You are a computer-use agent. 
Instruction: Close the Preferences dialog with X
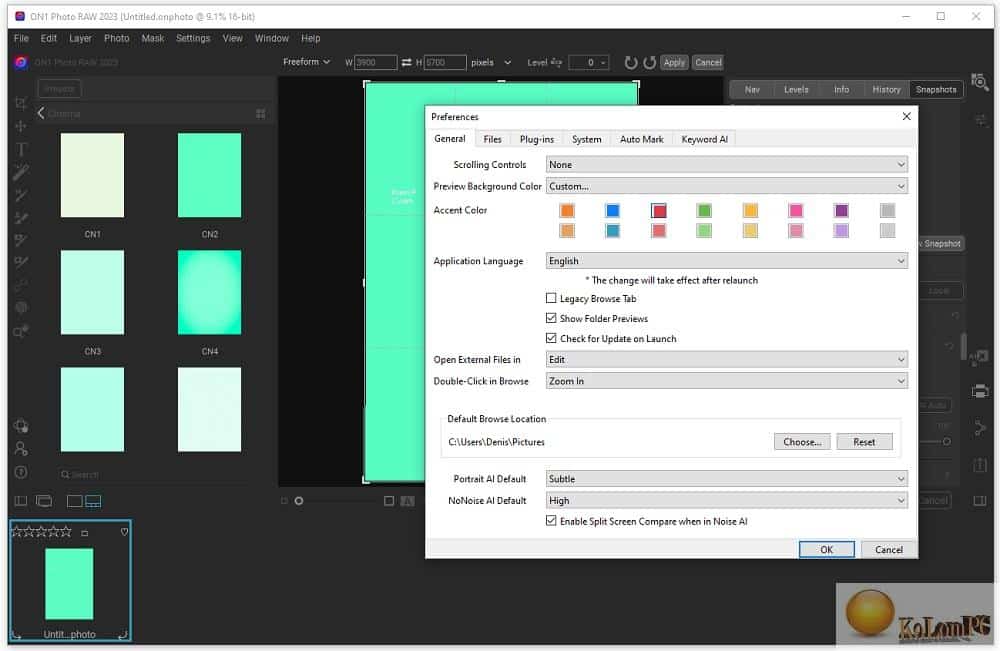pyautogui.click(x=906, y=116)
